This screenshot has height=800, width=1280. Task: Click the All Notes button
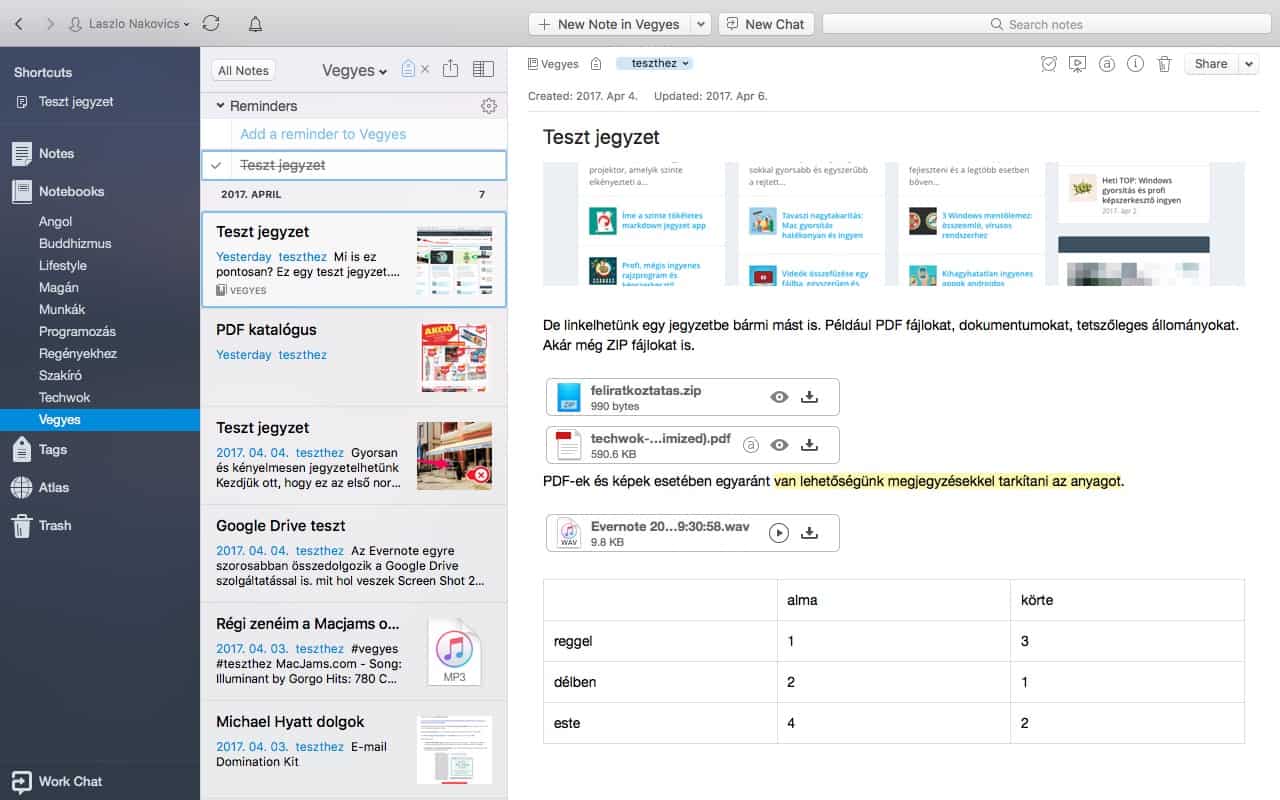tap(243, 70)
